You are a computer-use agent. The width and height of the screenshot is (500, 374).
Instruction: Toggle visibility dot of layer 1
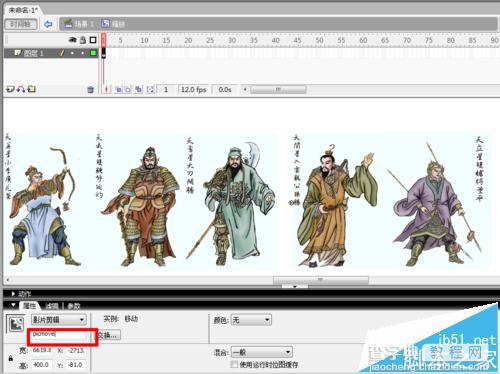tap(72, 53)
